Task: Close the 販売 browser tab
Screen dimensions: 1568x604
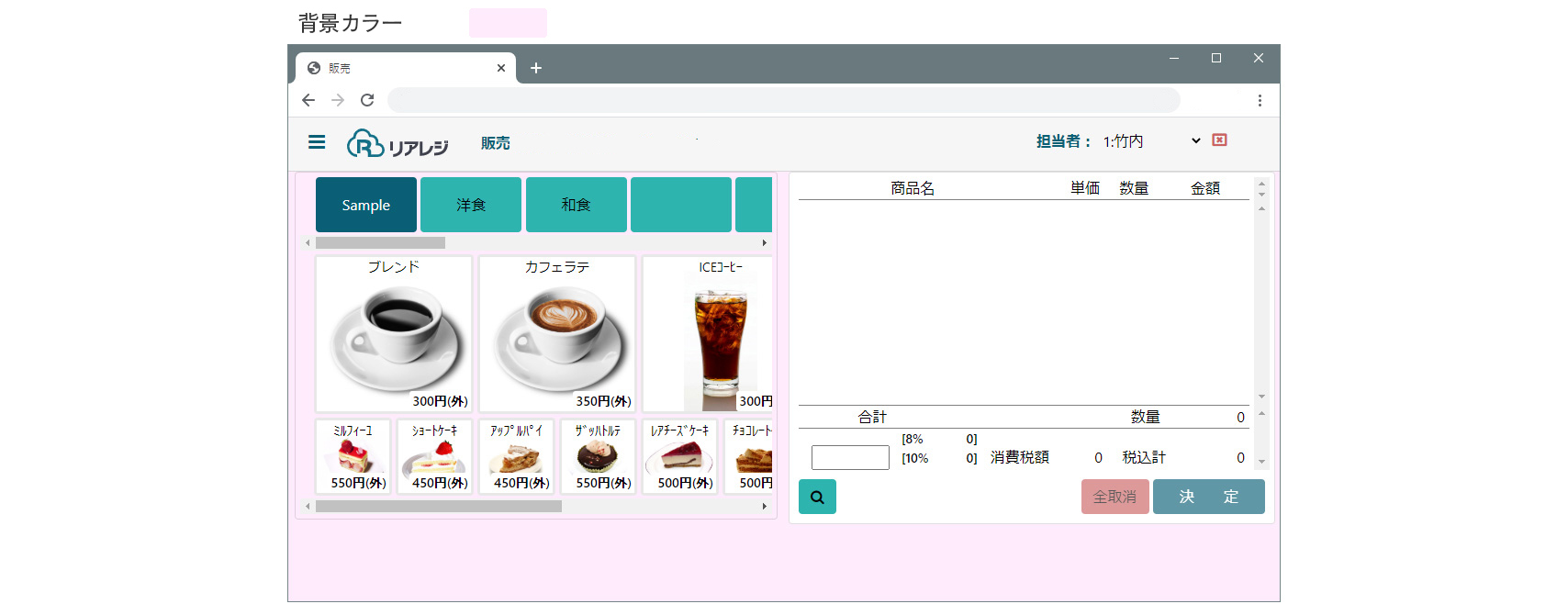Action: (x=501, y=68)
